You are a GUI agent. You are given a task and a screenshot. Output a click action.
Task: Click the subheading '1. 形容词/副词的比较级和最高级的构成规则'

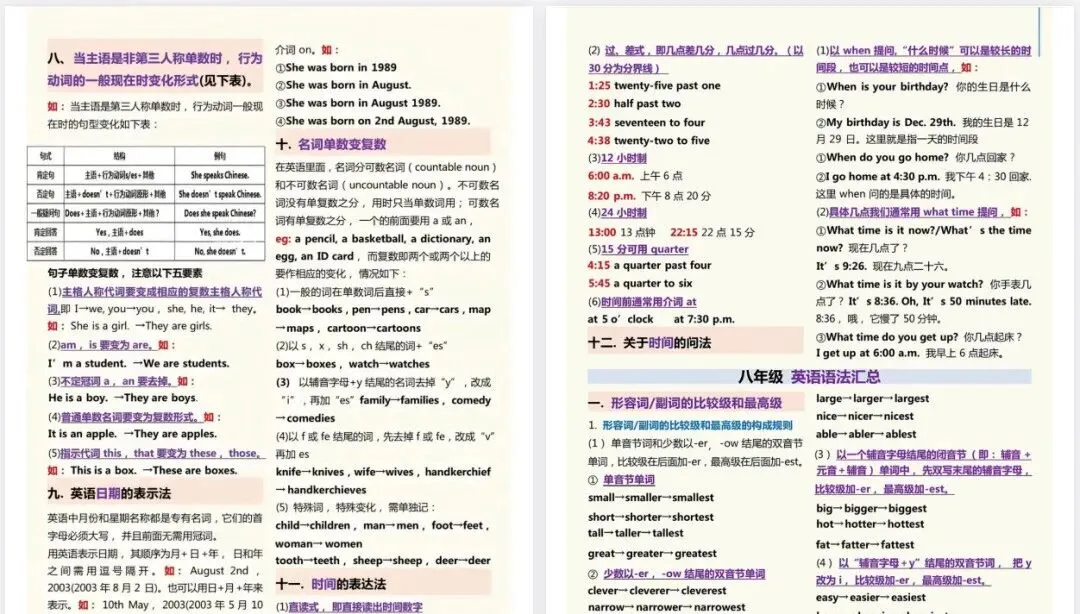690,425
